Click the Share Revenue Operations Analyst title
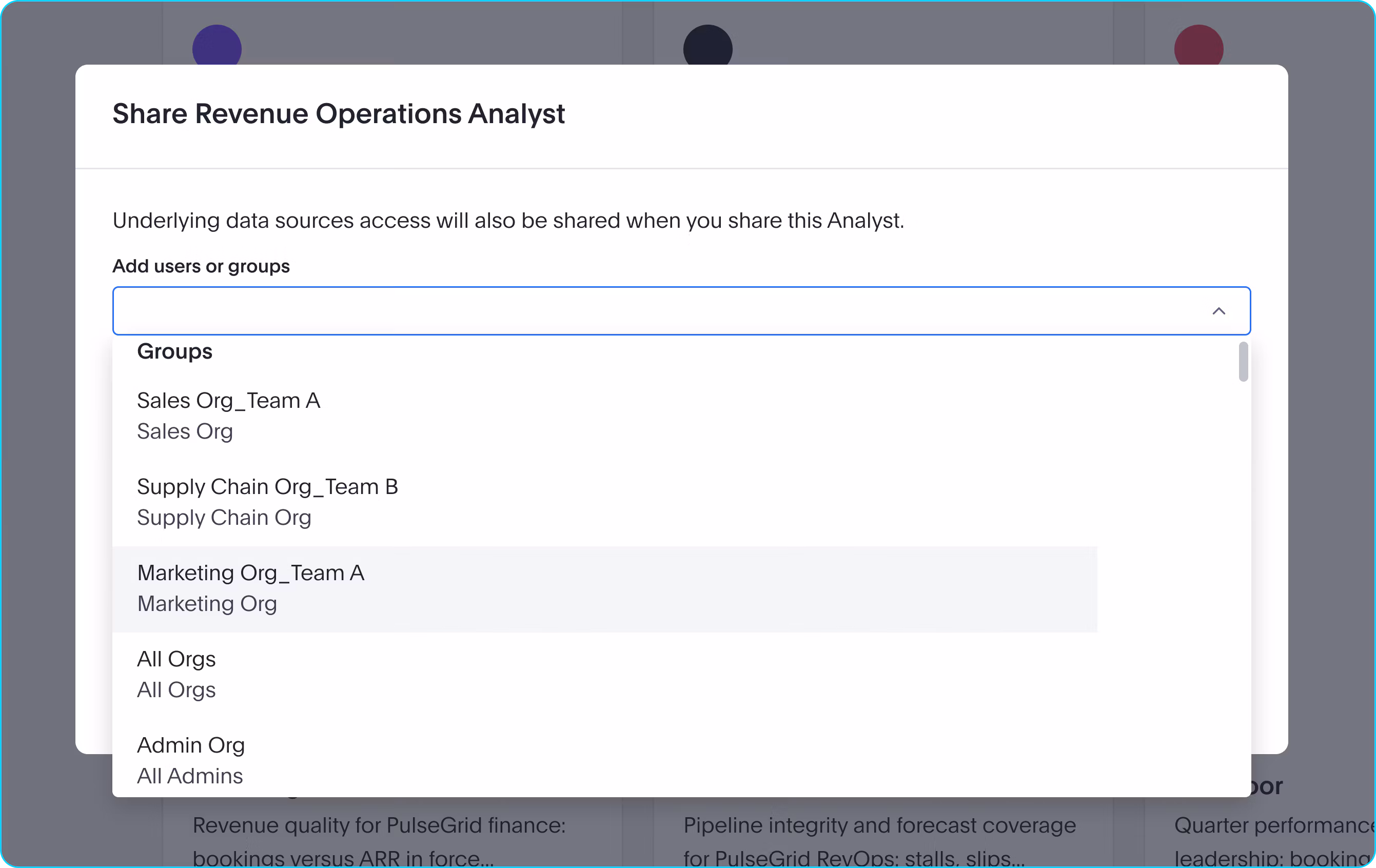1376x868 pixels. click(338, 114)
